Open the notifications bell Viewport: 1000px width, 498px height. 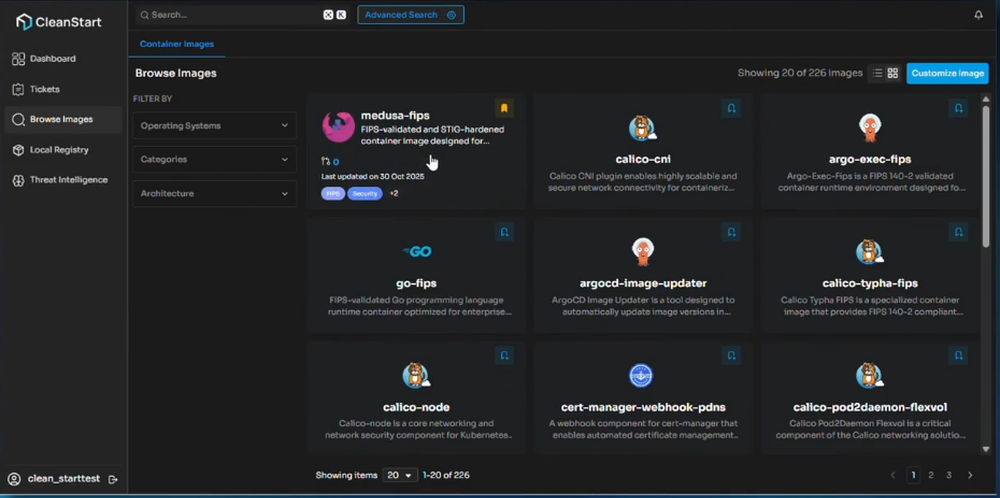coord(978,15)
